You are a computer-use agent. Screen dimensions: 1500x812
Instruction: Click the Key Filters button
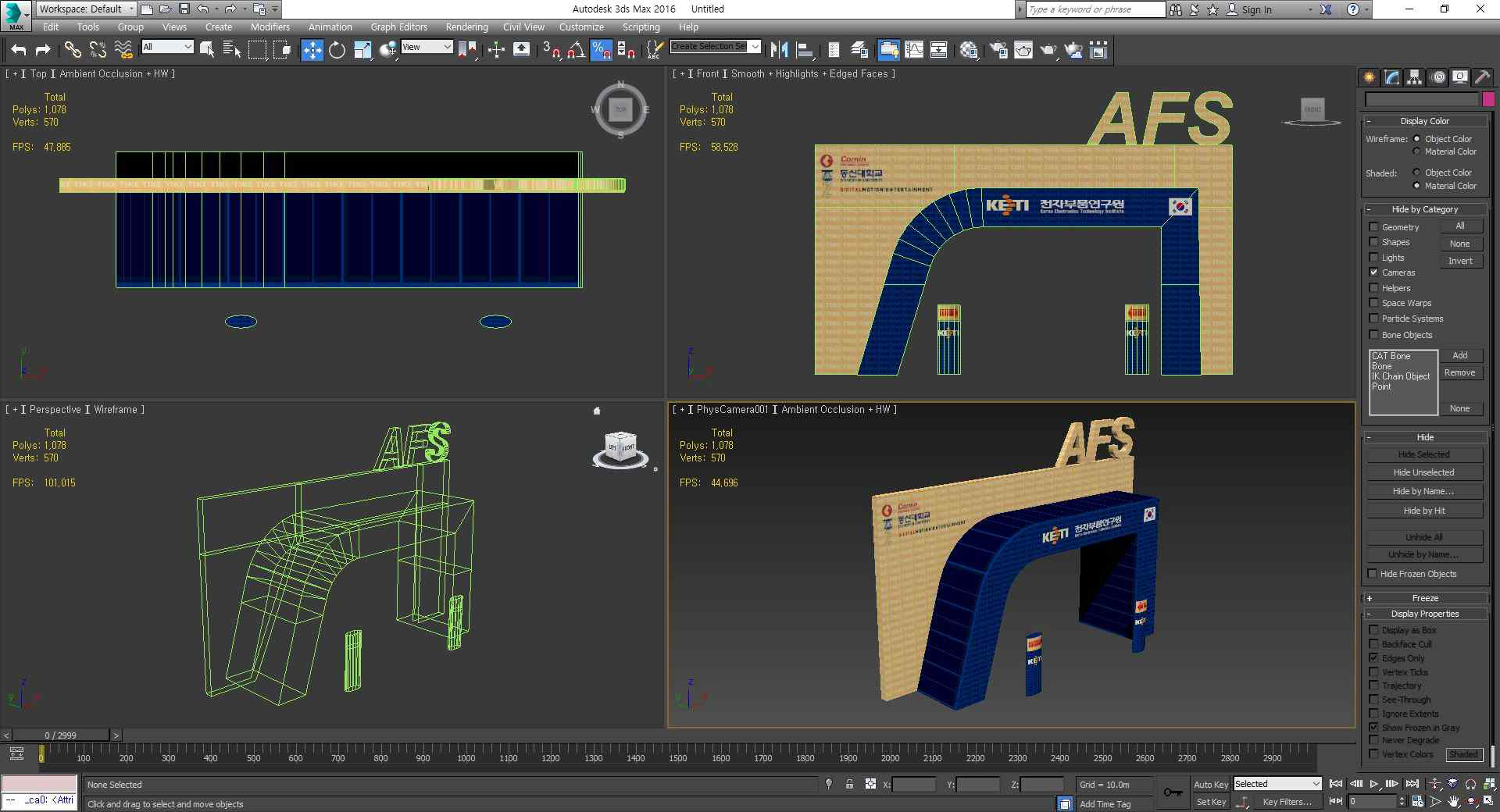1287,802
